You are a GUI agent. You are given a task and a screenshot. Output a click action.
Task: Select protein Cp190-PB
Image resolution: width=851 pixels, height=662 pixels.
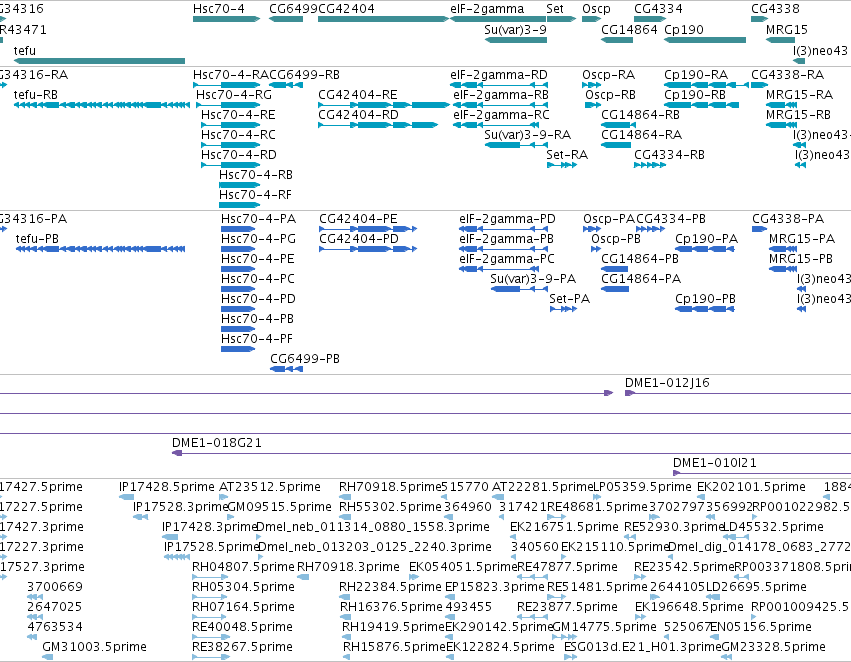704,309
